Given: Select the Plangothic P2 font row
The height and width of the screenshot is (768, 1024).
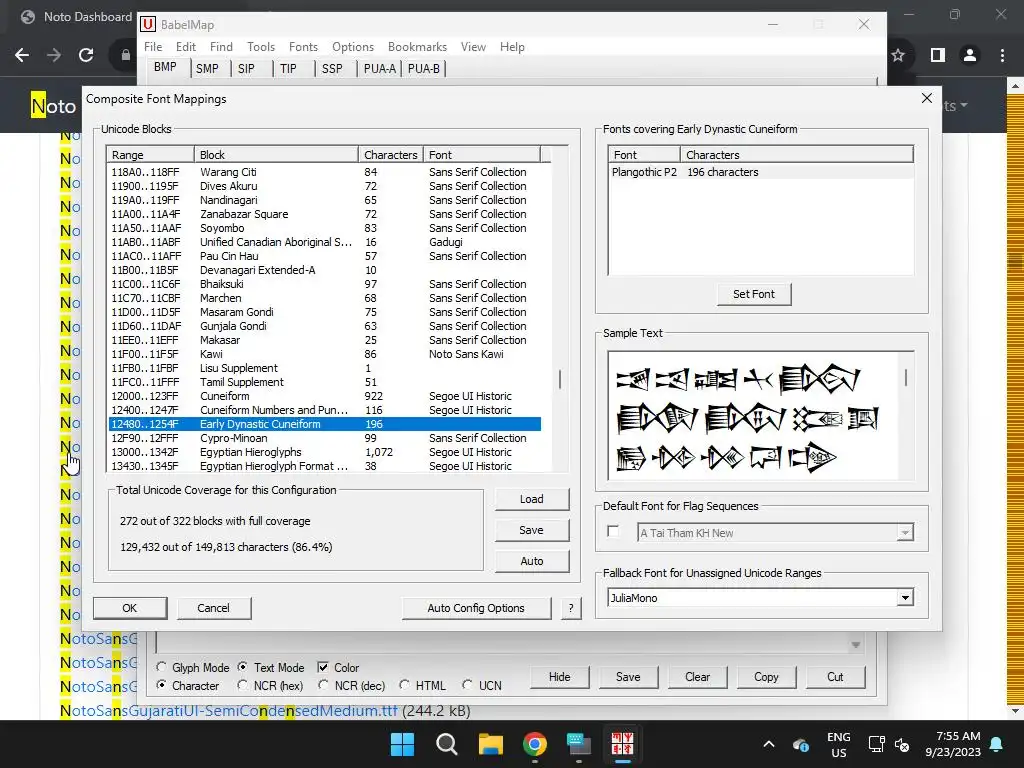Looking at the screenshot, I should pos(760,172).
